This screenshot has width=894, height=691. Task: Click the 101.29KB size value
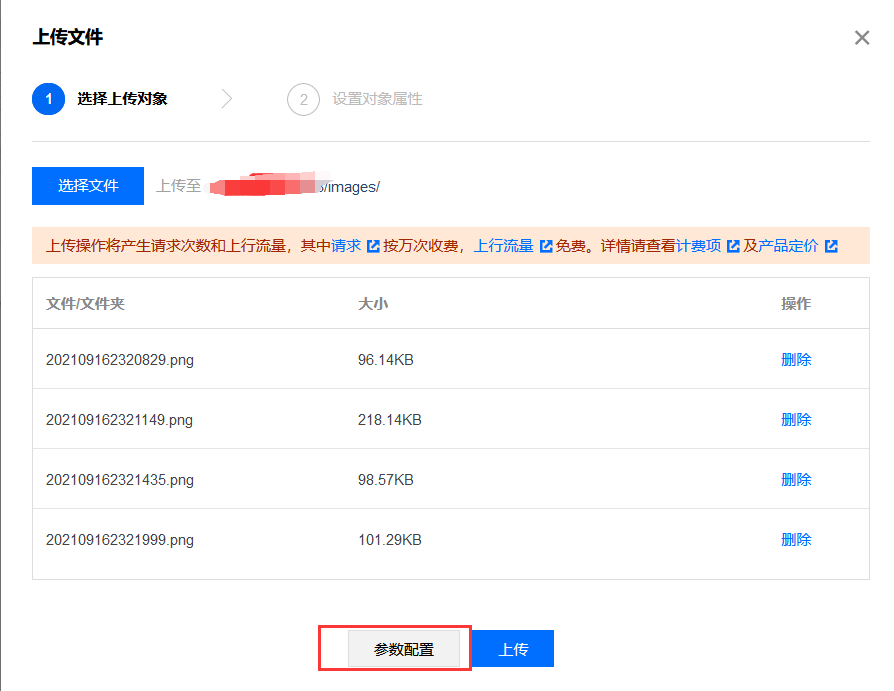(389, 539)
